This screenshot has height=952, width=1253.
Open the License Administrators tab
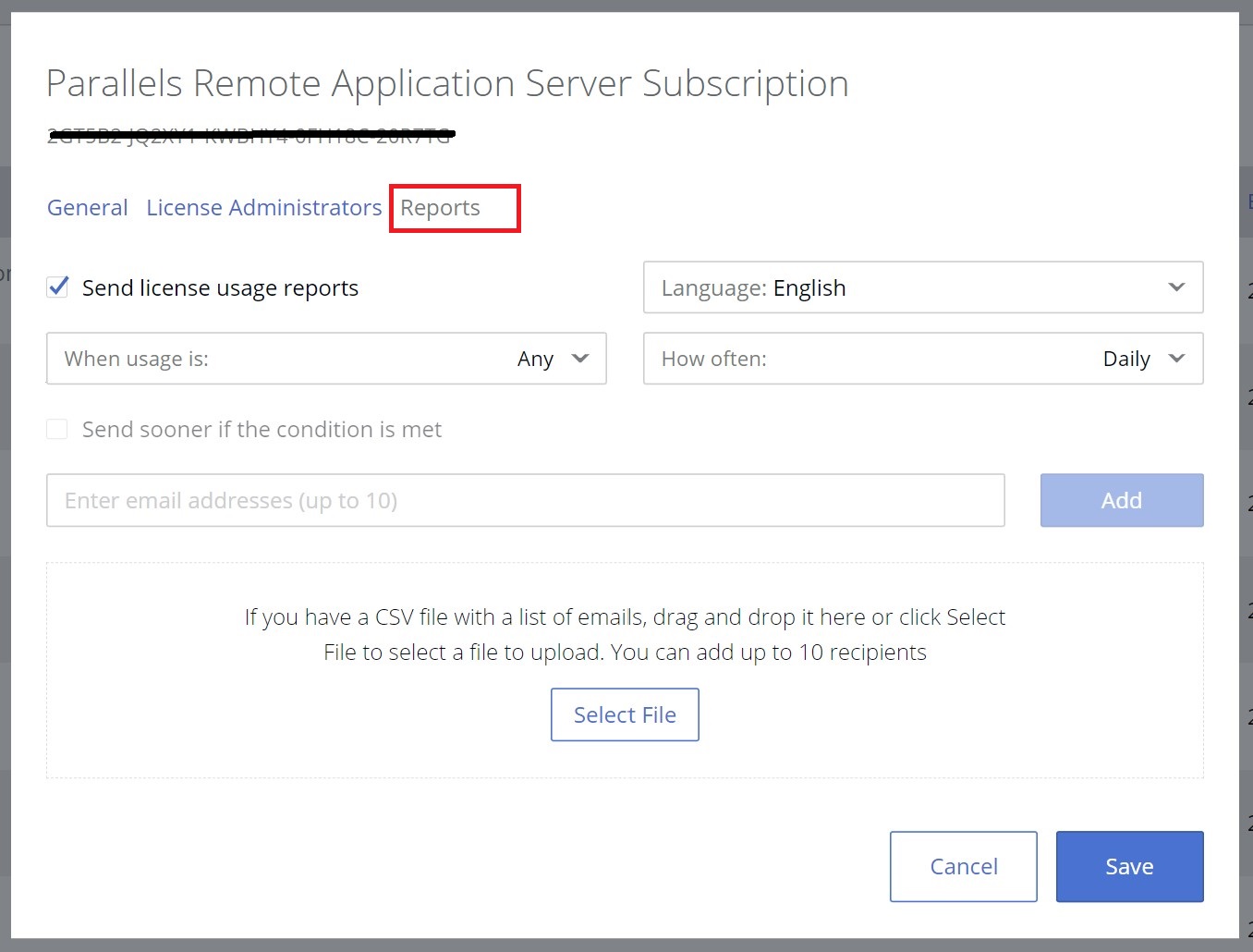pyautogui.click(x=264, y=208)
